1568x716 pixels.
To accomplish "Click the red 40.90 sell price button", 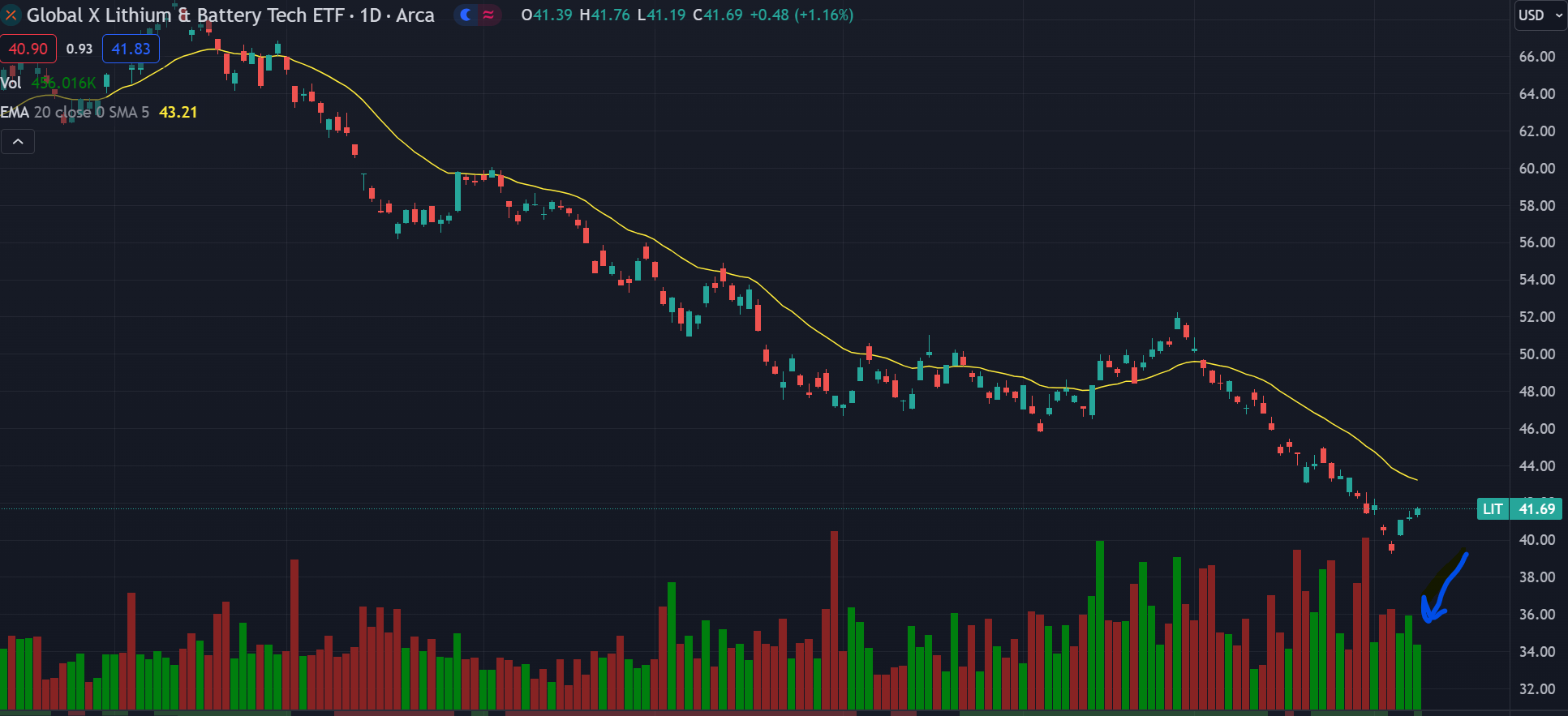I will [28, 49].
